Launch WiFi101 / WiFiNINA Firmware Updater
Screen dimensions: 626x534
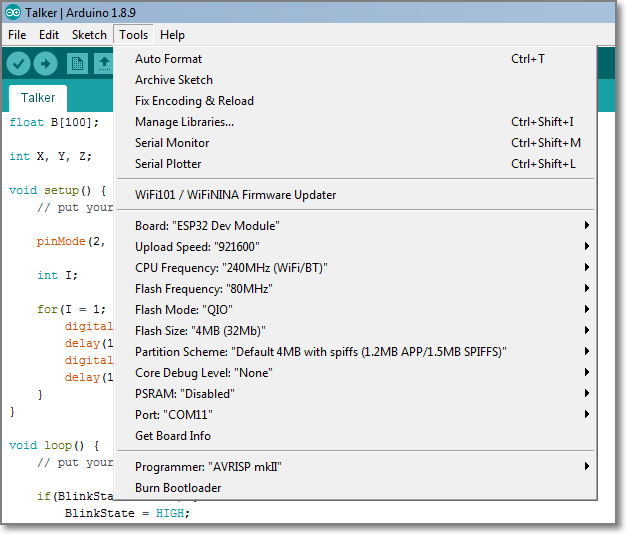[355, 195]
